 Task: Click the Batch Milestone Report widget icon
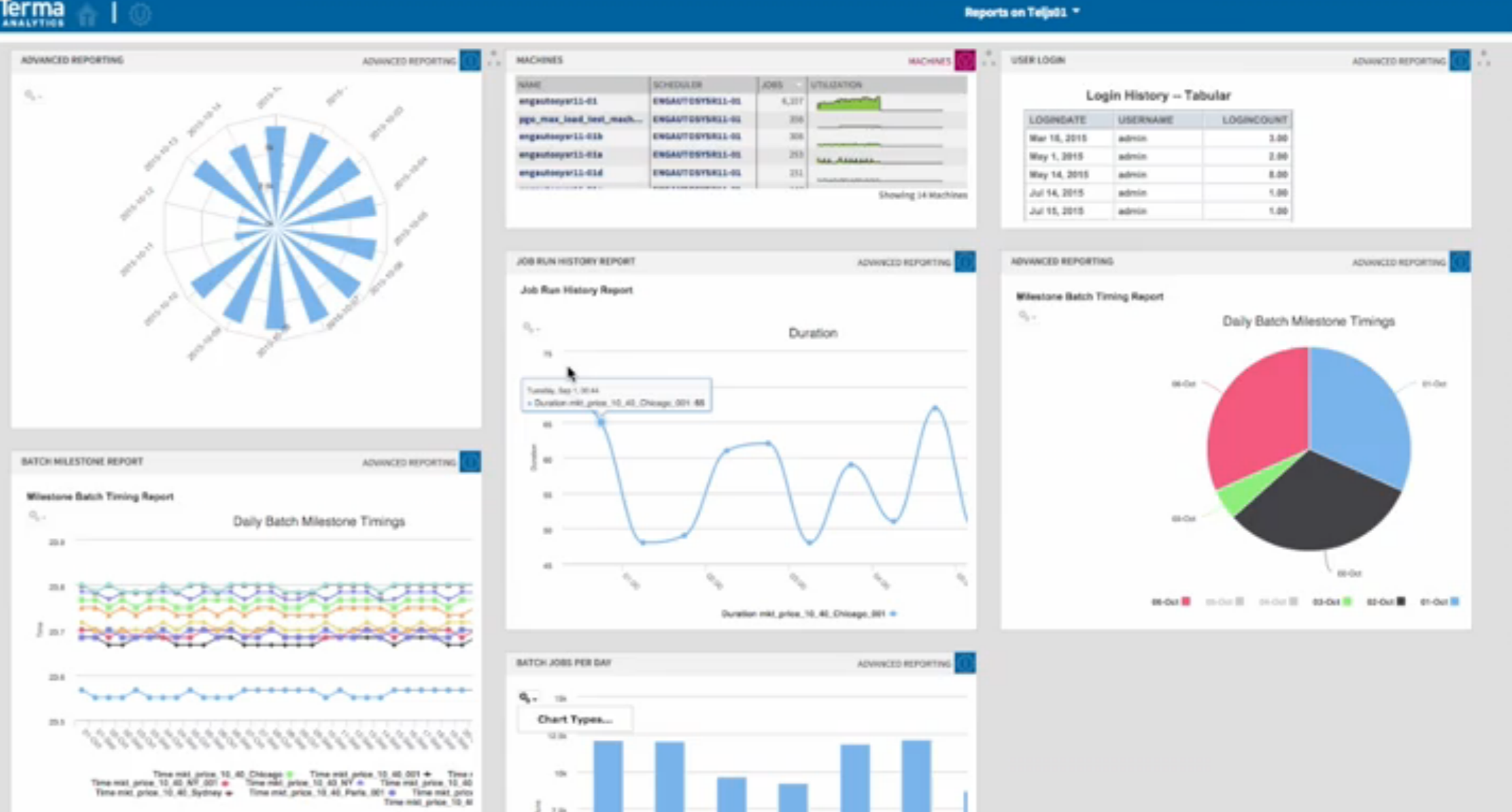[470, 462]
